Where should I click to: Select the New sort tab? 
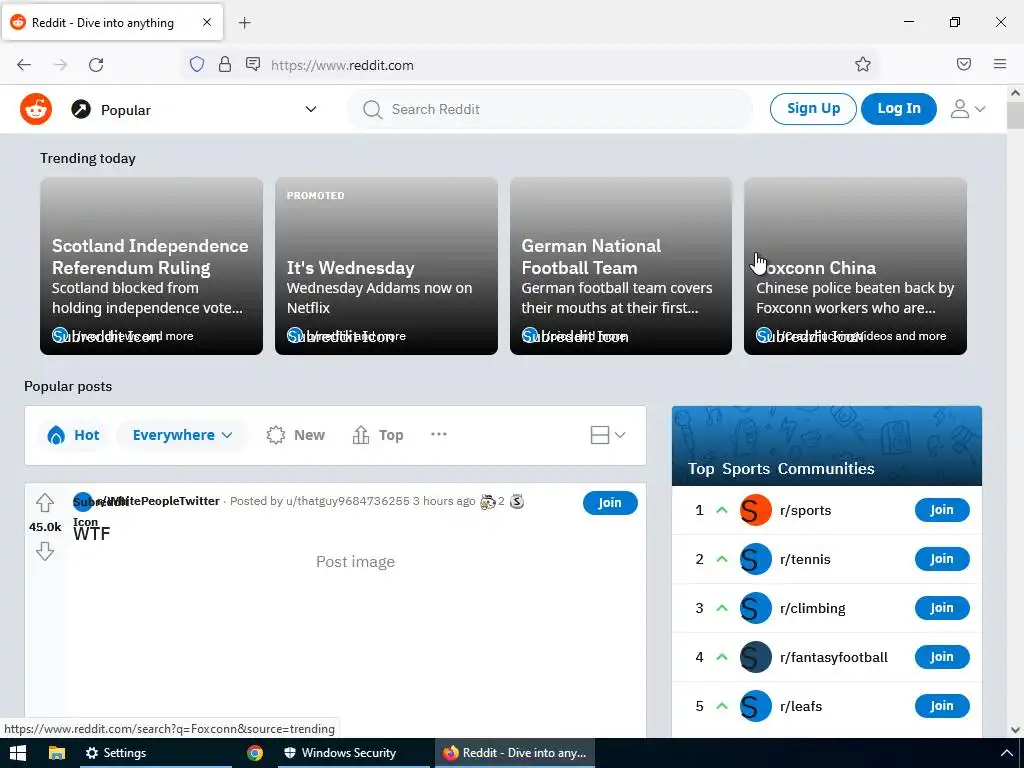click(296, 435)
